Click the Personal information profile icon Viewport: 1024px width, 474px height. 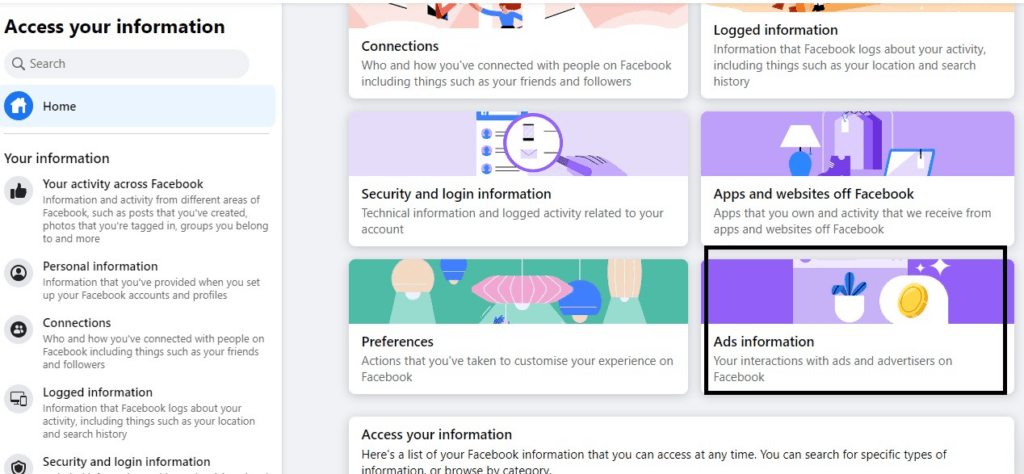click(x=18, y=273)
